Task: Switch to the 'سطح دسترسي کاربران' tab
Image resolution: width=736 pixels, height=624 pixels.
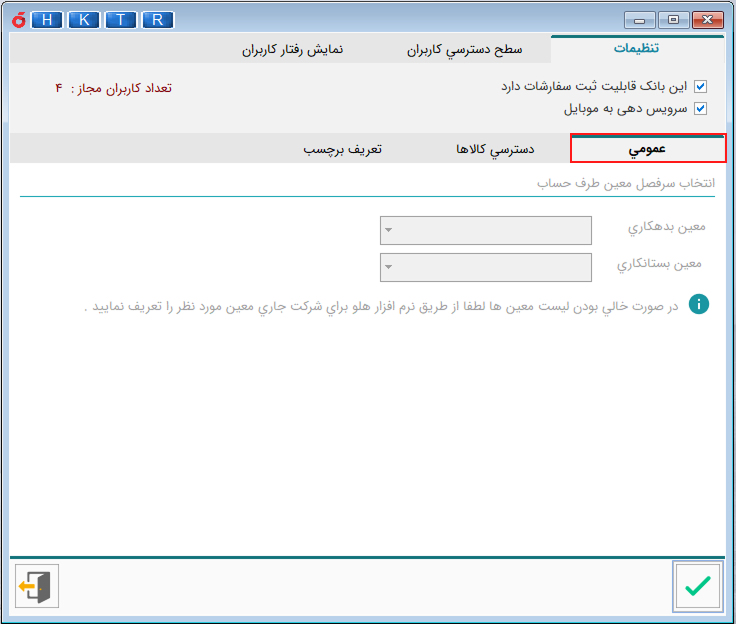Action: pos(465,50)
